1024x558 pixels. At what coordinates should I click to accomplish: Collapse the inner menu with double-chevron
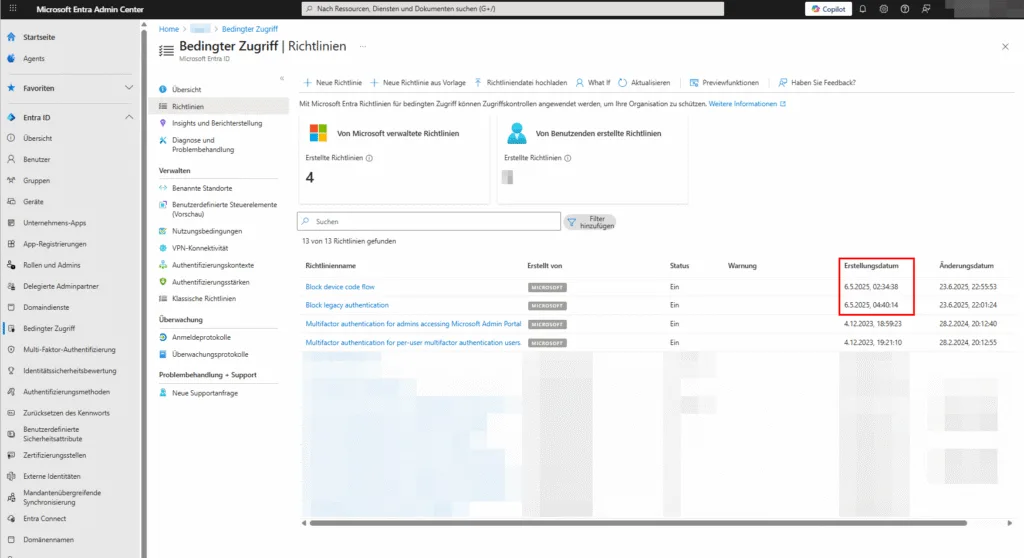(x=281, y=78)
